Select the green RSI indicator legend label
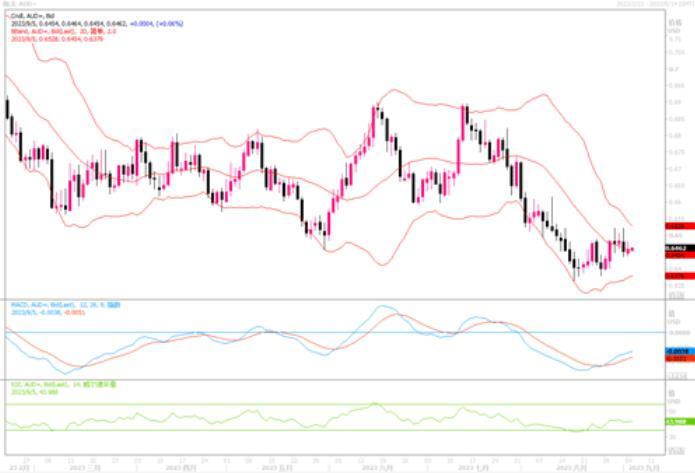The image size is (695, 474). pyautogui.click(x=63, y=385)
